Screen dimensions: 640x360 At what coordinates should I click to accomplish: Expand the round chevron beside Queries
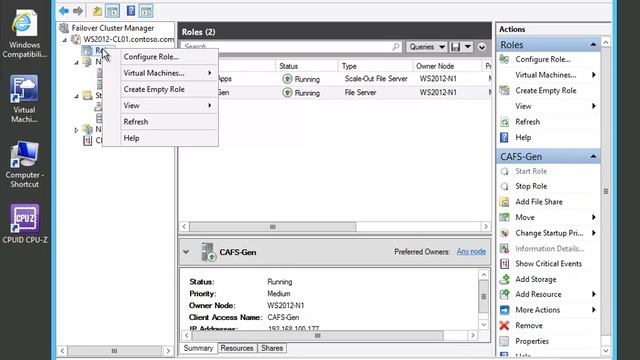click(x=482, y=47)
